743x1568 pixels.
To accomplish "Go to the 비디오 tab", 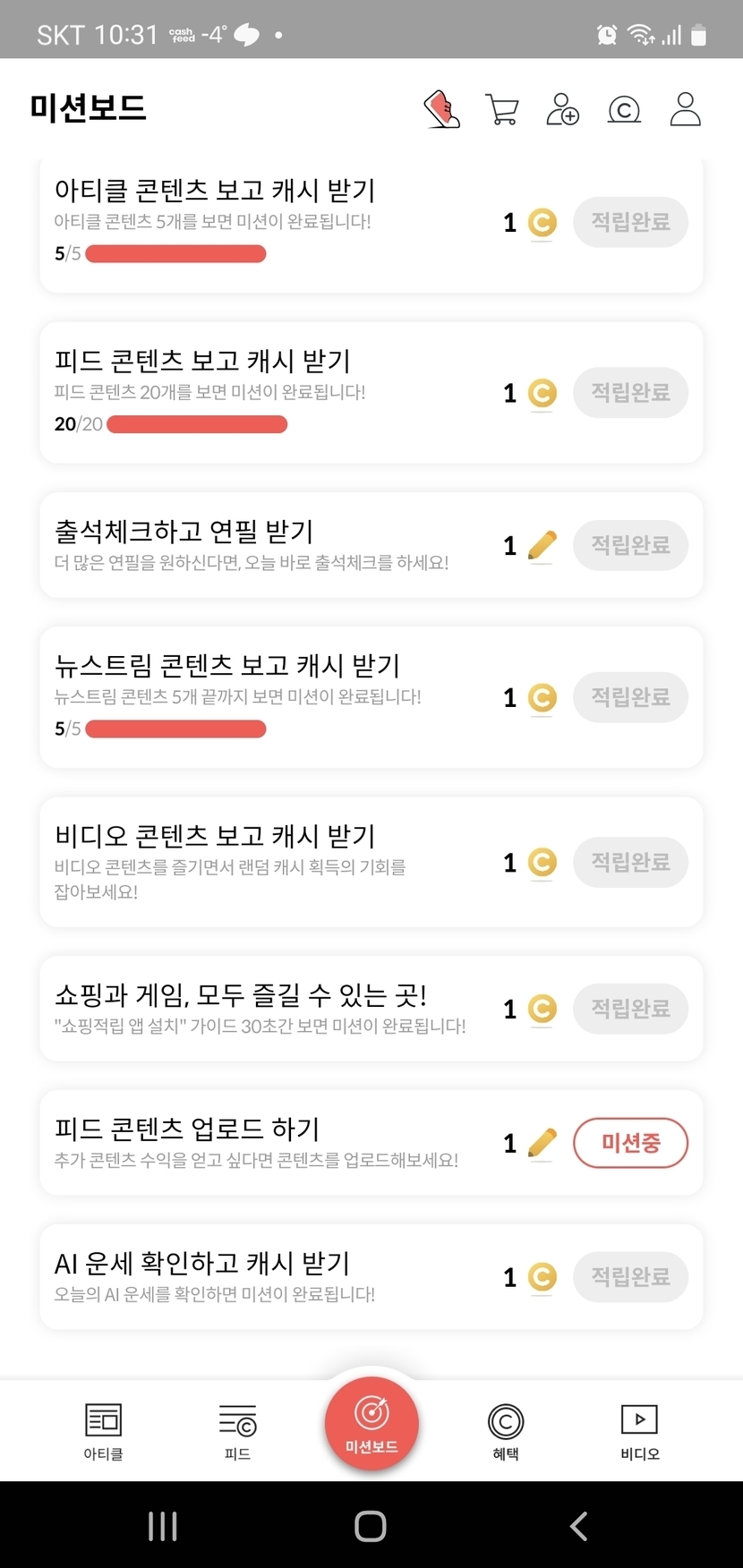I will [x=639, y=1430].
